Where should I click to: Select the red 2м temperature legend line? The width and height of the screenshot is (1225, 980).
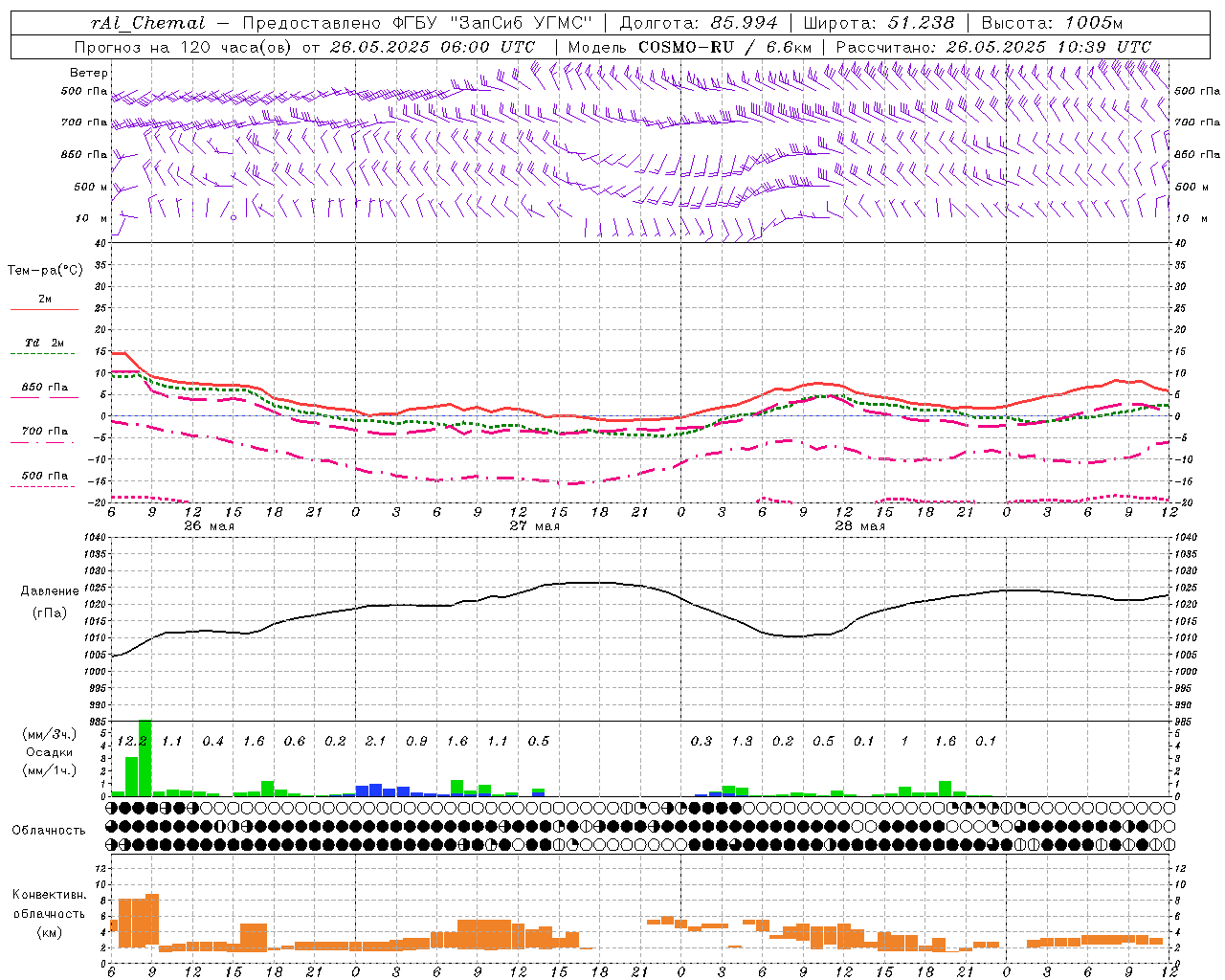[x=44, y=309]
